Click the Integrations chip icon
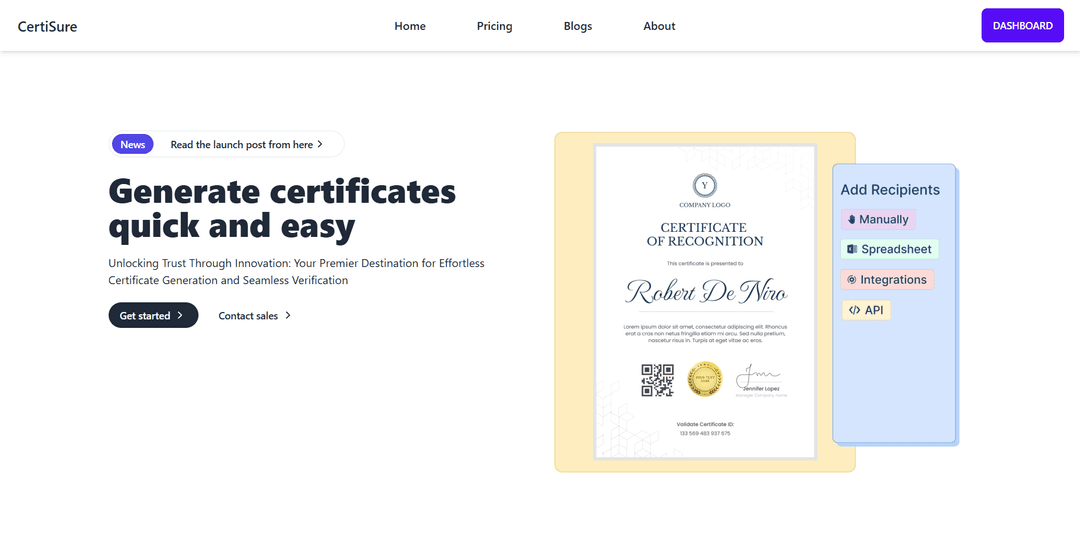1080x533 pixels. 851,280
